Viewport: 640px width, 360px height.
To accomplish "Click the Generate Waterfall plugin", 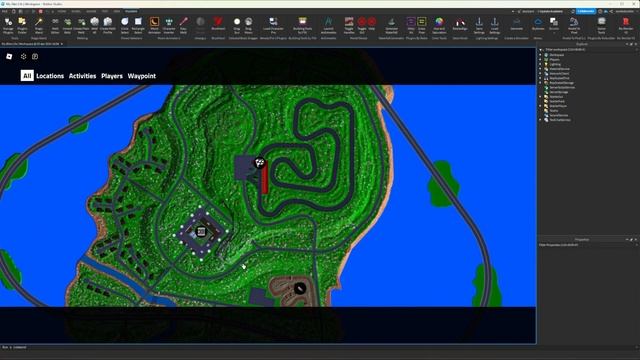I will coord(391,25).
